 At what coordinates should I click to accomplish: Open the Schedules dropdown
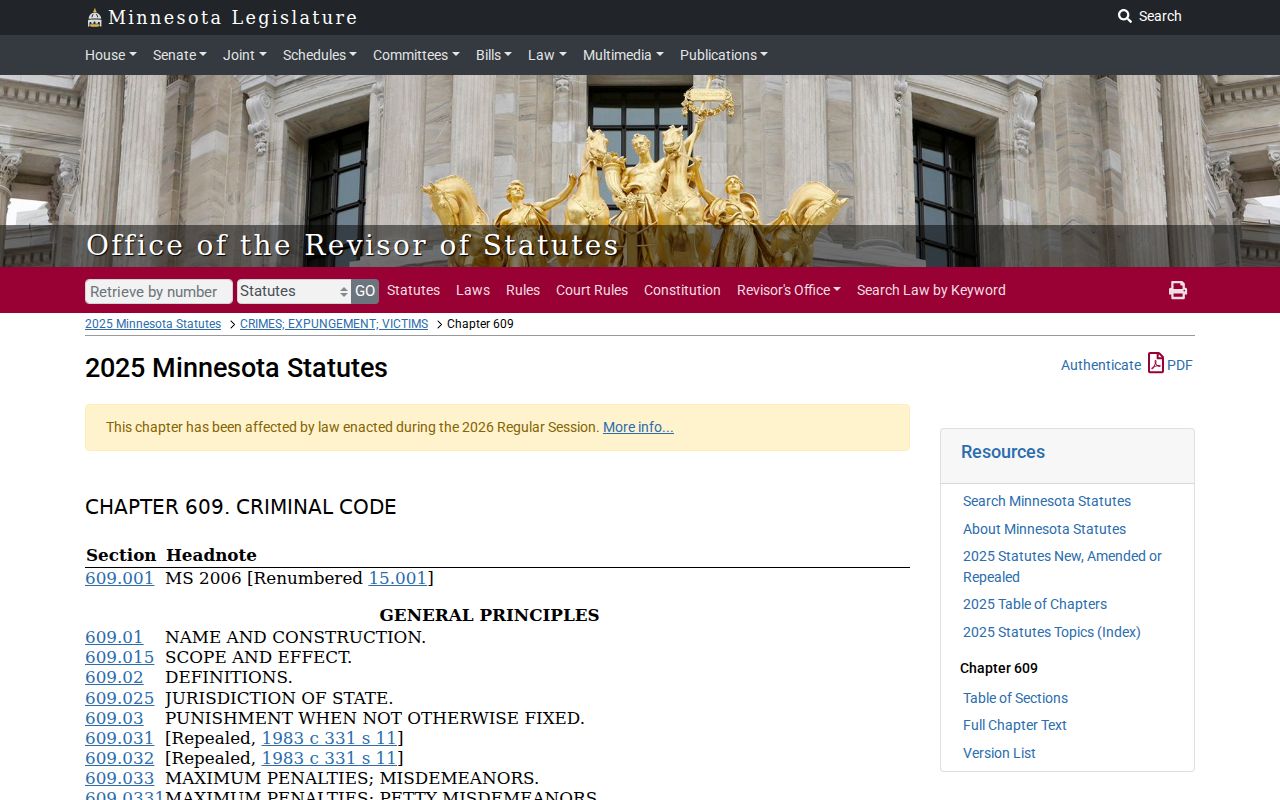tap(319, 55)
